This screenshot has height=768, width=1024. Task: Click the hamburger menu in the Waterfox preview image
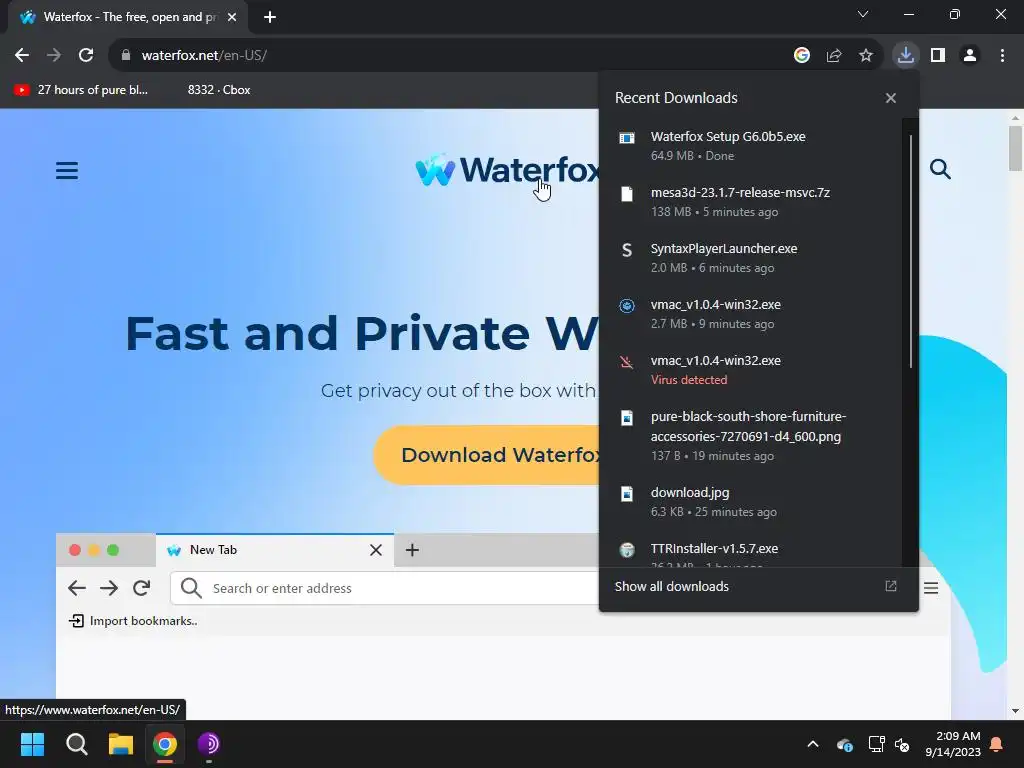point(931,588)
